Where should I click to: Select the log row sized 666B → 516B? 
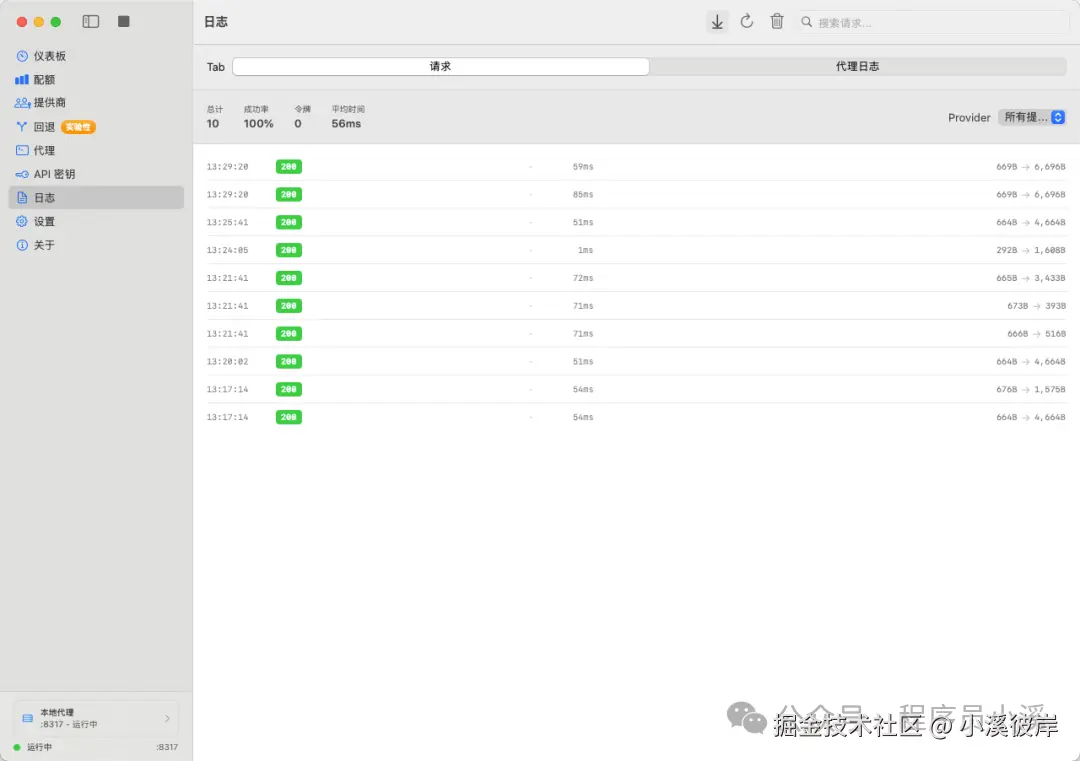click(636, 333)
